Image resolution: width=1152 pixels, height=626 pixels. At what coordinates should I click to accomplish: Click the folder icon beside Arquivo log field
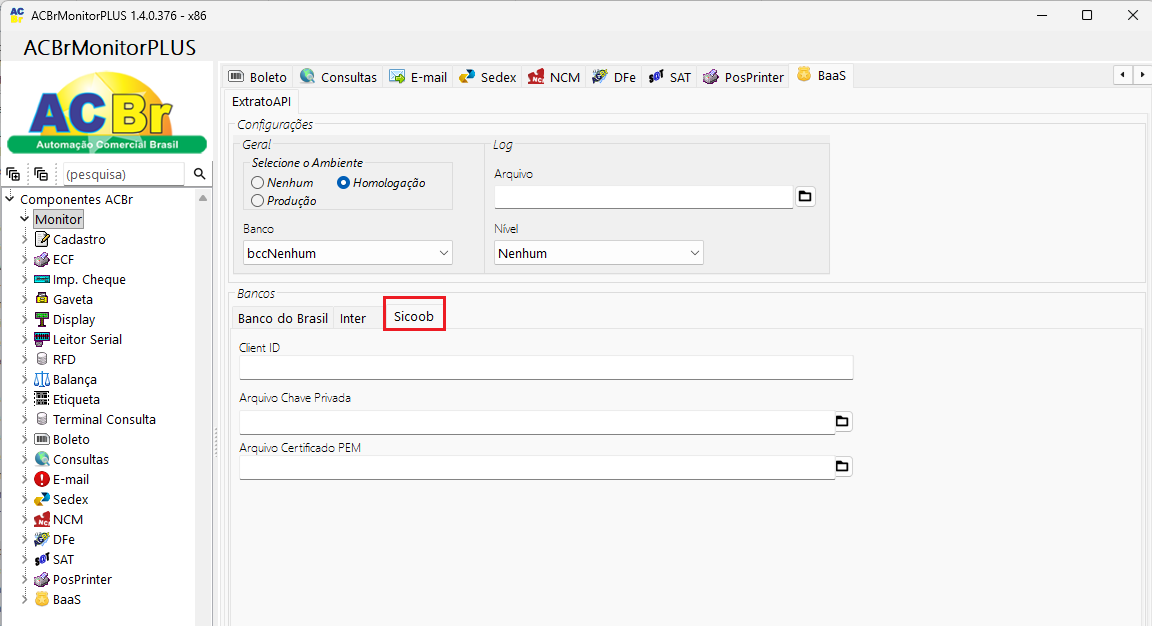click(x=805, y=197)
